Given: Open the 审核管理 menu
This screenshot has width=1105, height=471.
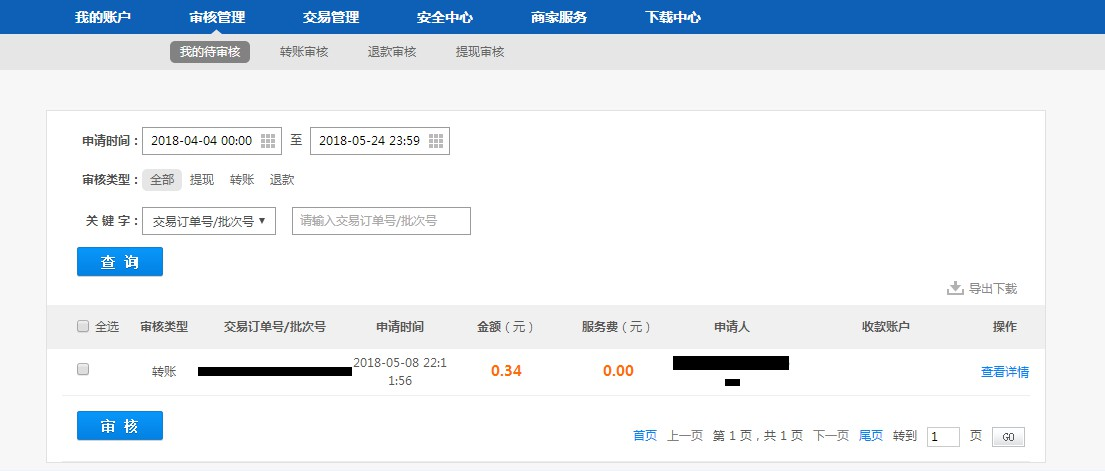Looking at the screenshot, I should [x=217, y=17].
